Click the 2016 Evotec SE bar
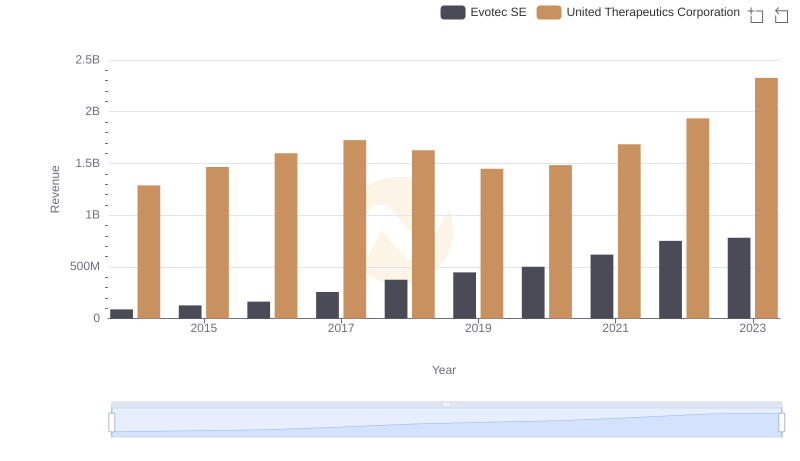800x461 pixels. point(259,310)
